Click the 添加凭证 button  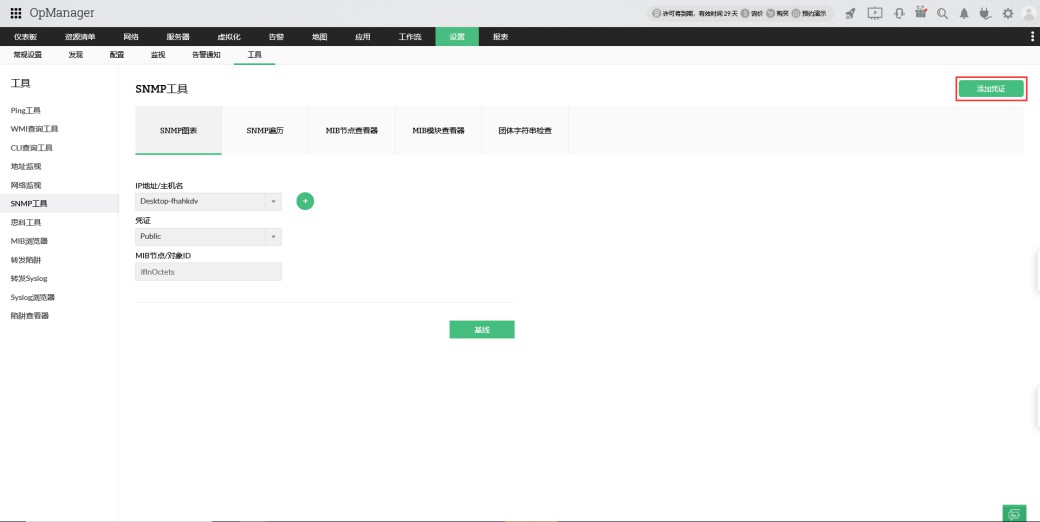tap(991, 88)
